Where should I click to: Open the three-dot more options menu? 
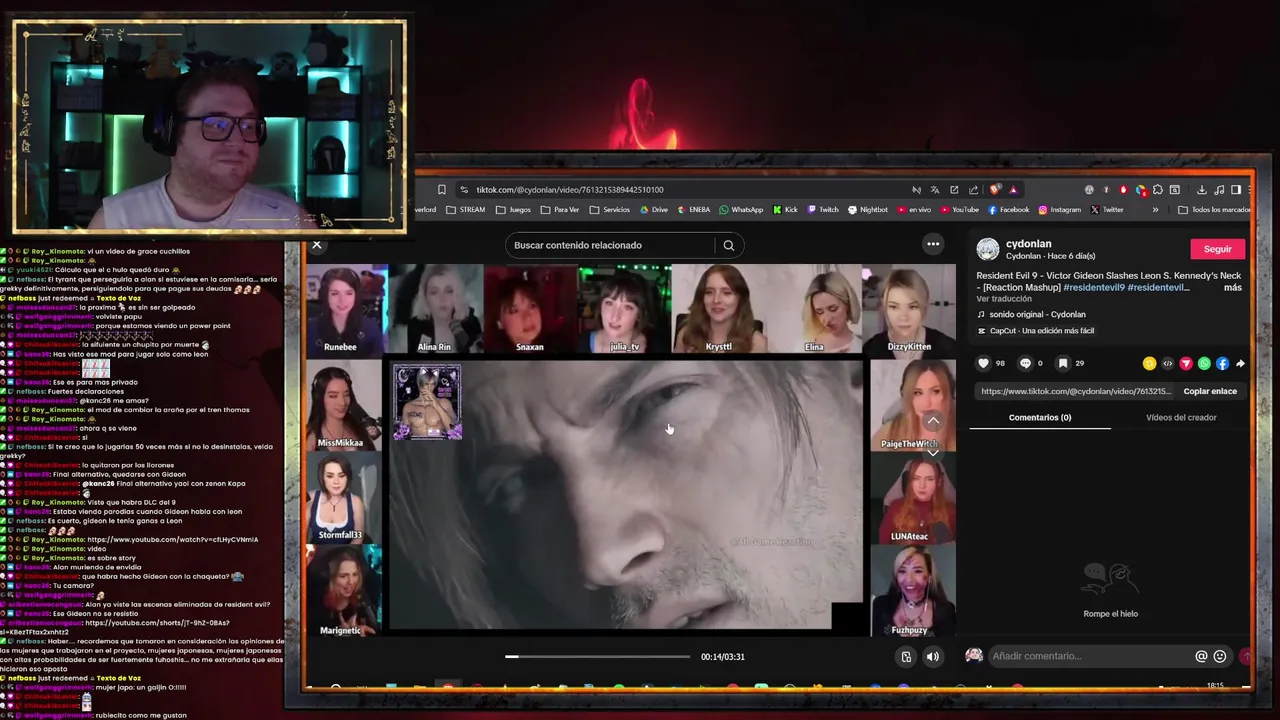[933, 244]
